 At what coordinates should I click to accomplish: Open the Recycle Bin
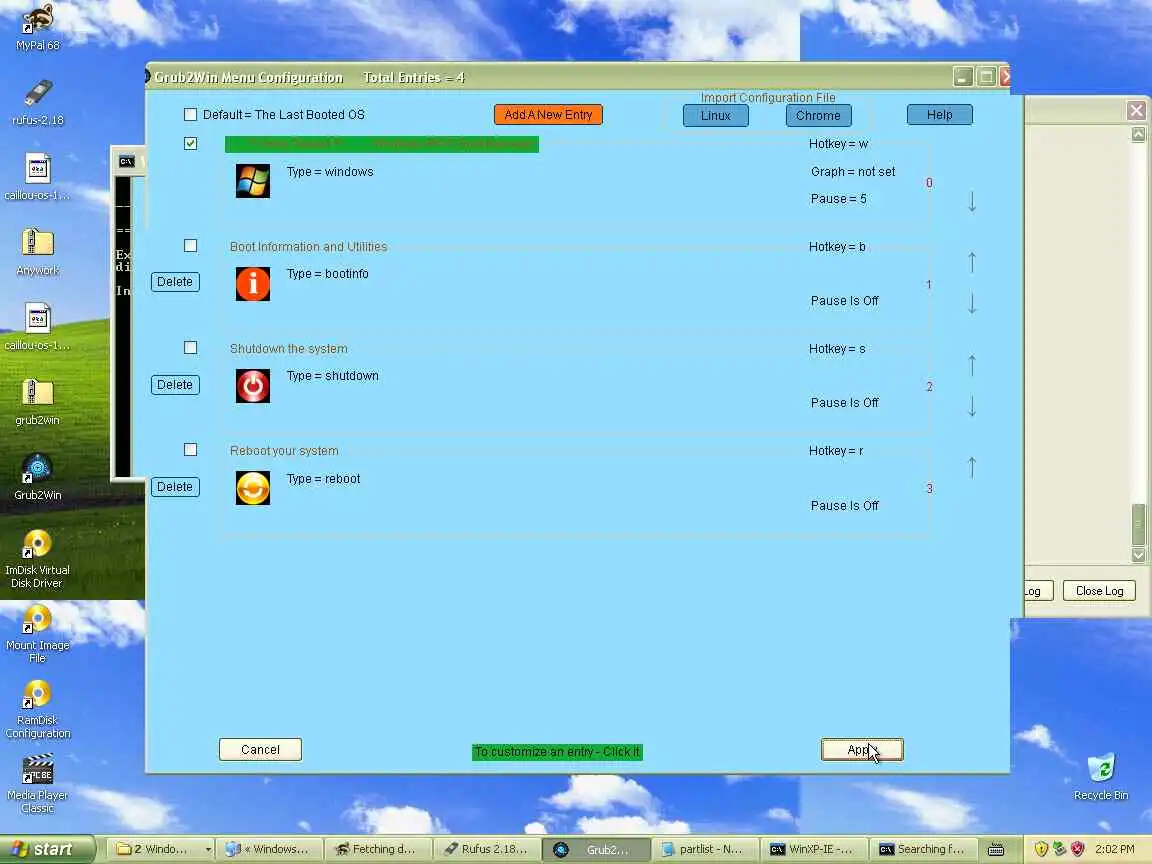1101,777
